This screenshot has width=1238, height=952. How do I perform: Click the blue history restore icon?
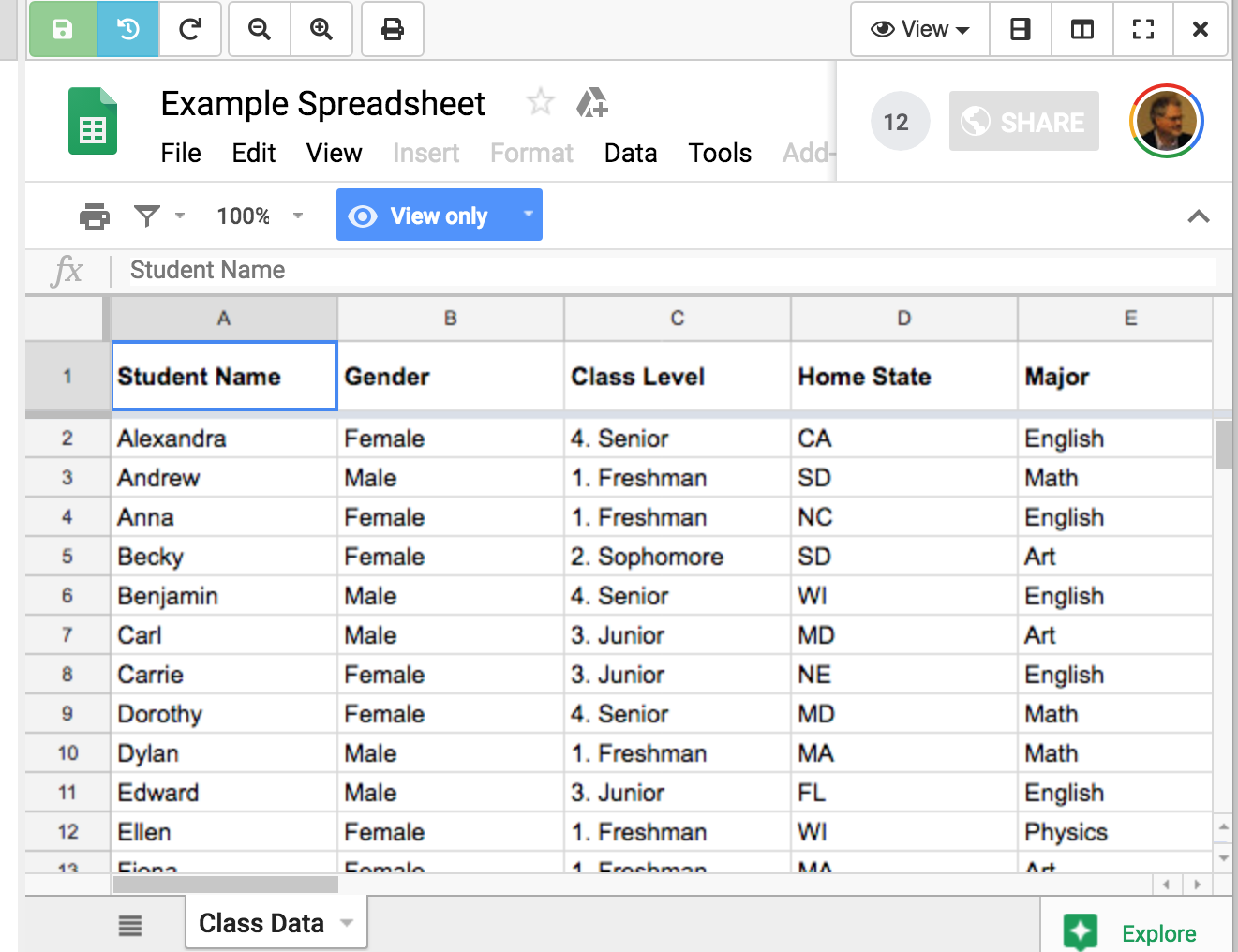click(127, 30)
